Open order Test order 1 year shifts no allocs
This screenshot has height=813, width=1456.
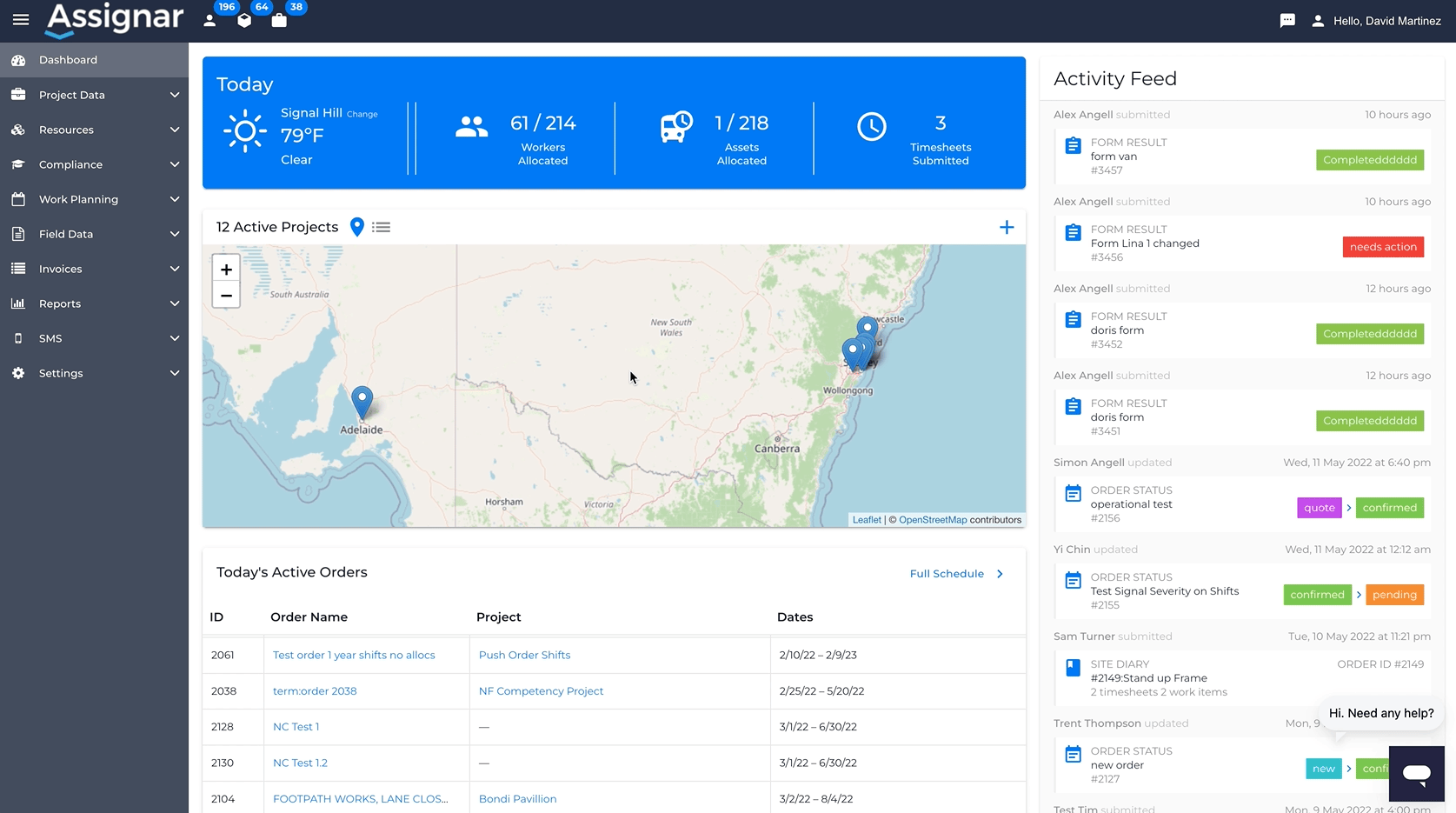pyautogui.click(x=354, y=655)
